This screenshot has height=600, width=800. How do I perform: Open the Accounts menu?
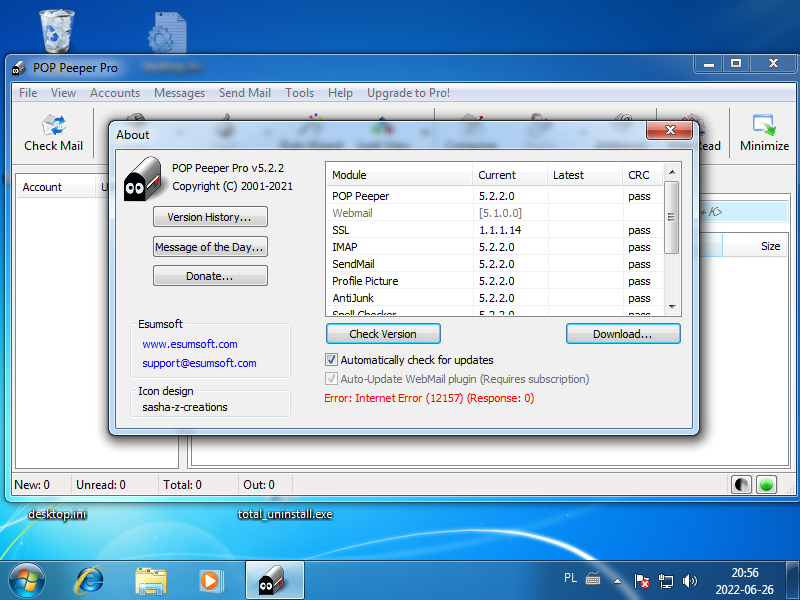click(115, 93)
